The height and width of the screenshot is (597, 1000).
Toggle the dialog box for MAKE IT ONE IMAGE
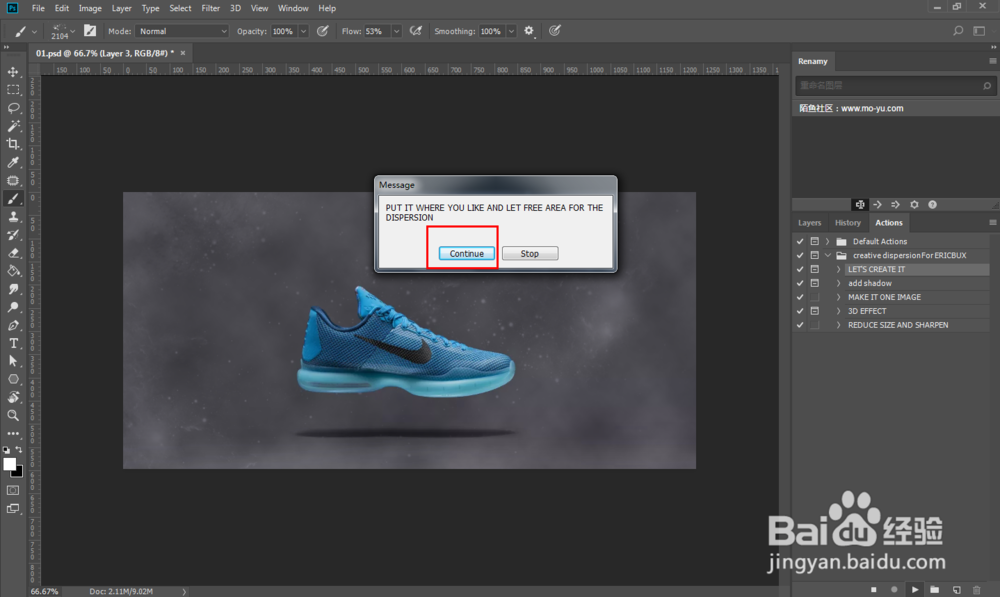tap(814, 297)
